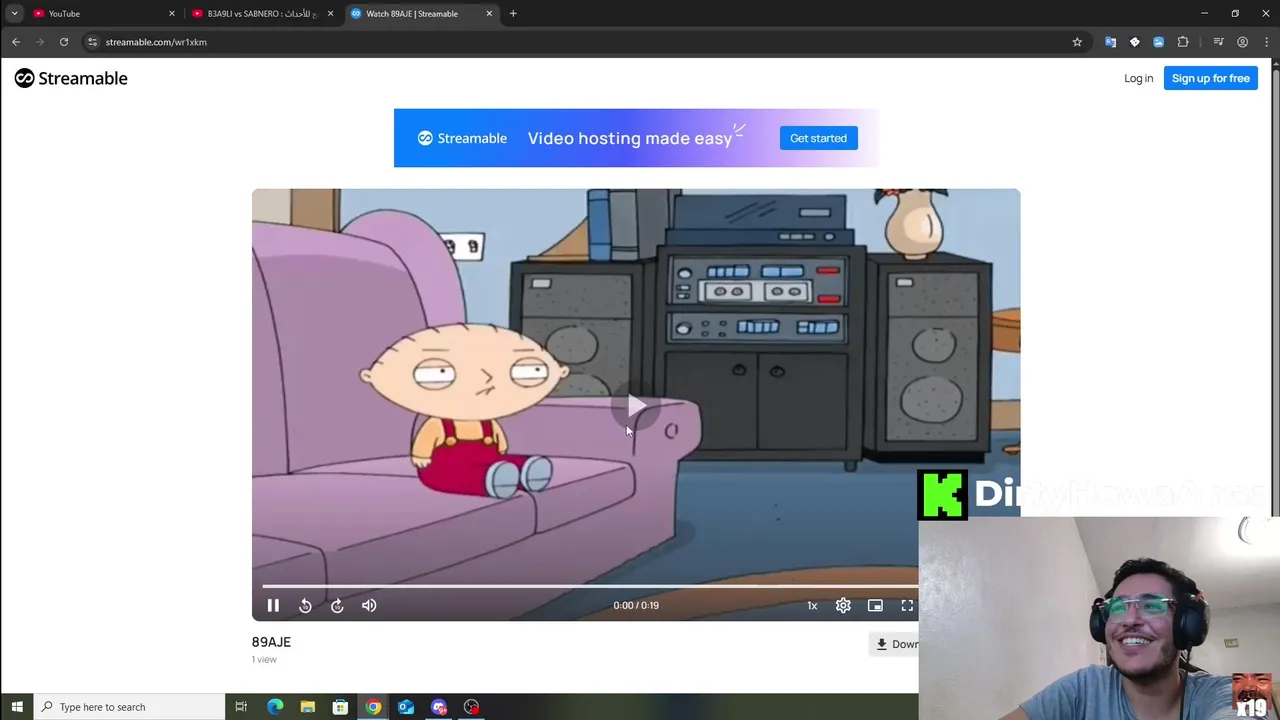The width and height of the screenshot is (1280, 720).
Task: Click Get started in the banner
Action: (818, 138)
